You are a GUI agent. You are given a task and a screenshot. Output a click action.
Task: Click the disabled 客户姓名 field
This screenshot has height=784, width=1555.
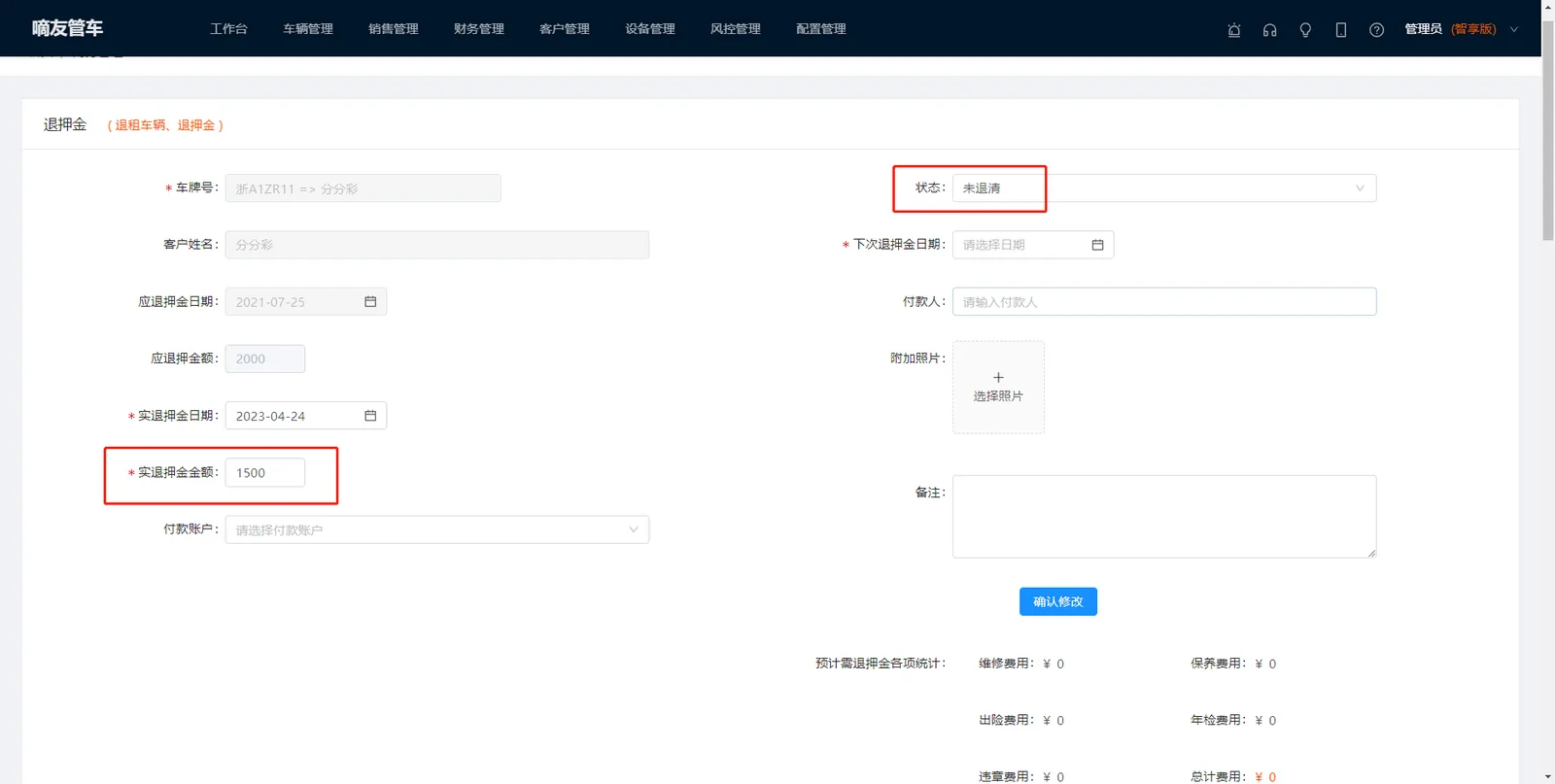[437, 245]
